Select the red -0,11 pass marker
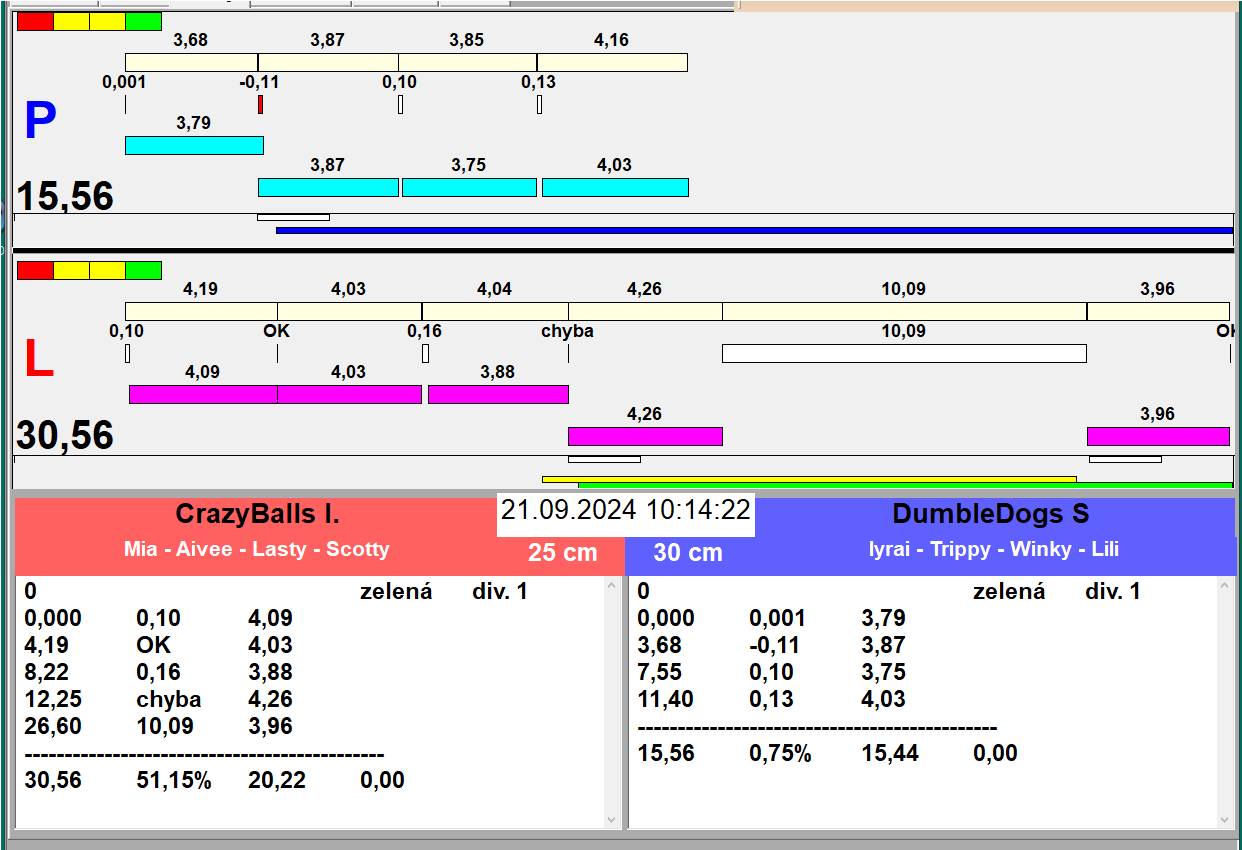The image size is (1242, 850). pos(260,104)
